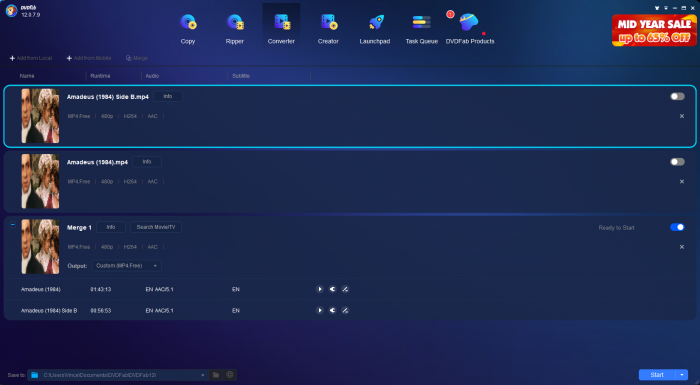Open the DVDFab Products icon
Image resolution: width=700 pixels, height=385 pixels.
pyautogui.click(x=469, y=22)
